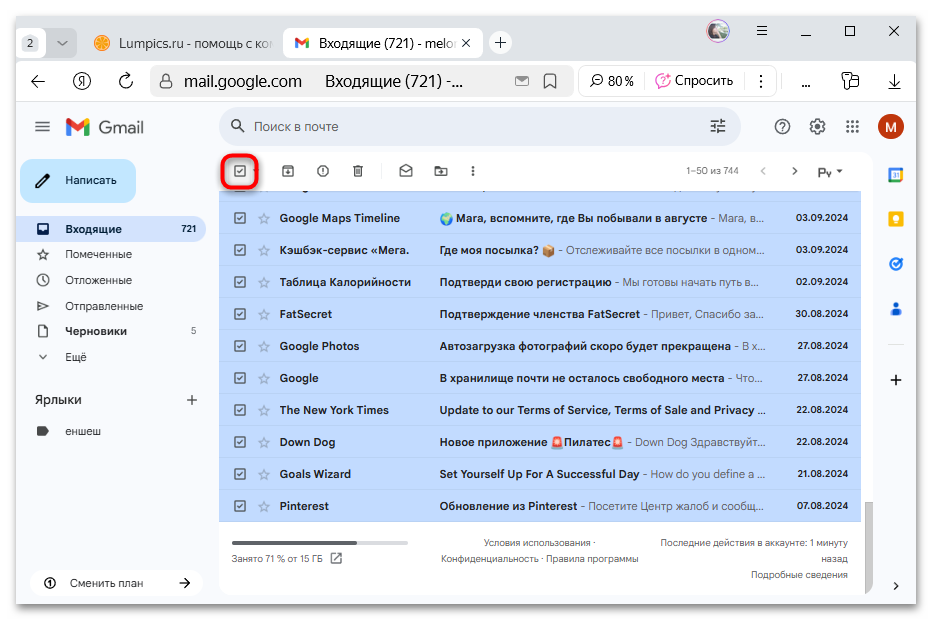
Task: Mark selected messages as read
Action: 405,171
